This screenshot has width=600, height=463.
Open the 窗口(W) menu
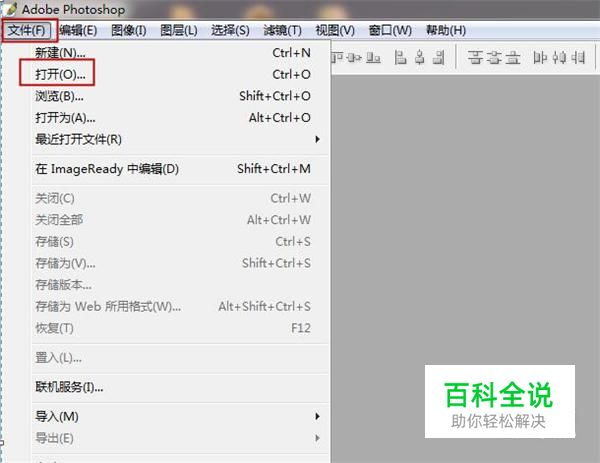[x=390, y=30]
